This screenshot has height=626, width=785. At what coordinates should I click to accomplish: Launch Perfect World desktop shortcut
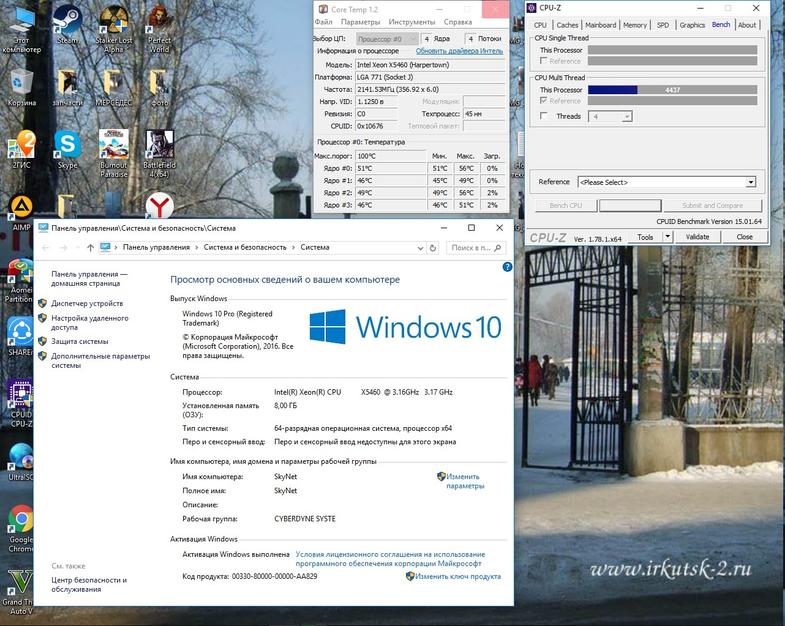pyautogui.click(x=159, y=30)
